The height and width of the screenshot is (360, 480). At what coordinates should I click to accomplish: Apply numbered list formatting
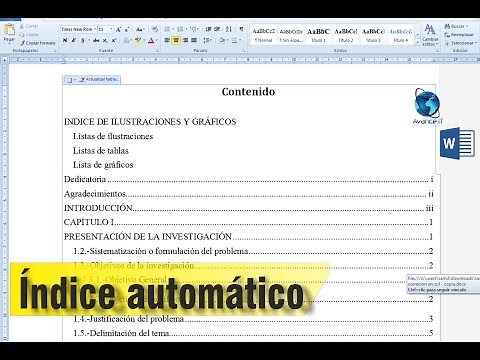pos(181,29)
